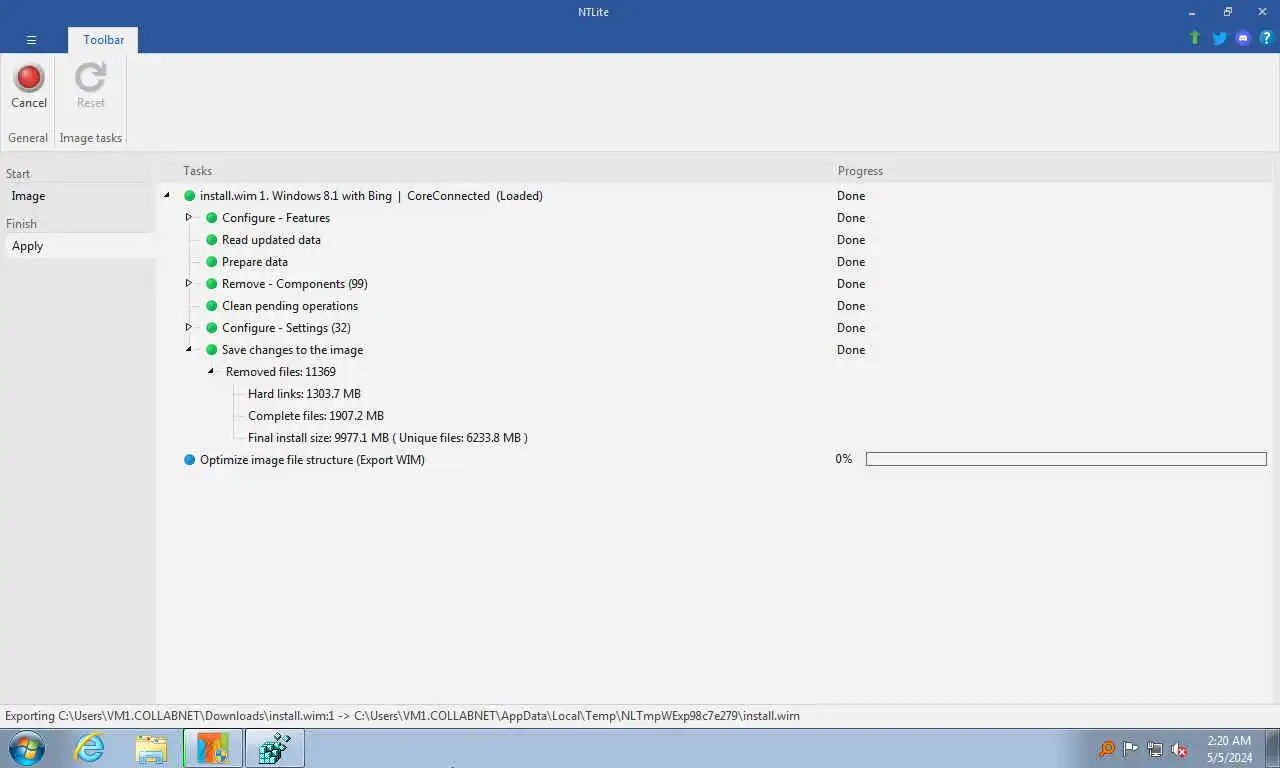
Task: Click green dot beside Configure - Features
Action: pos(212,218)
